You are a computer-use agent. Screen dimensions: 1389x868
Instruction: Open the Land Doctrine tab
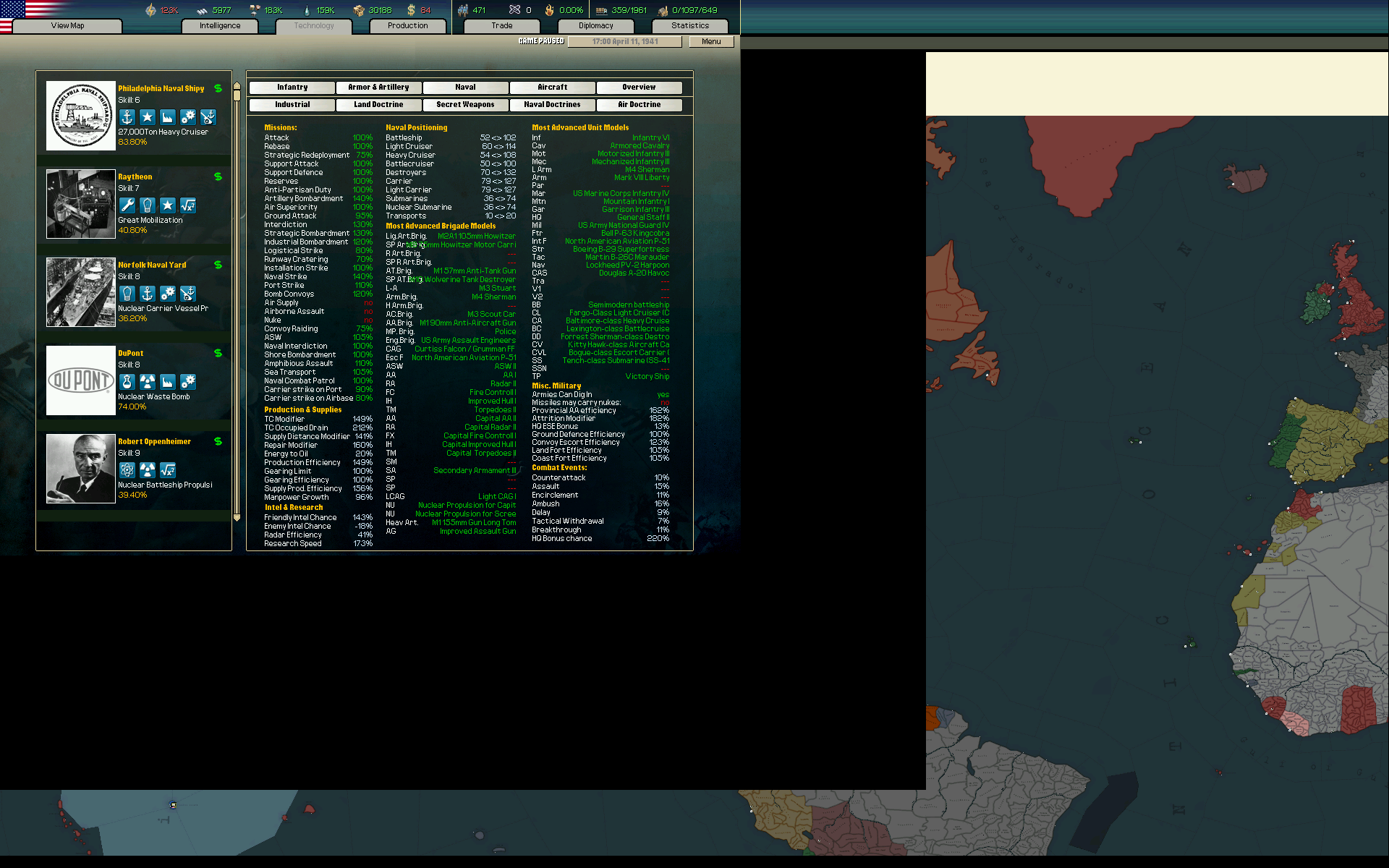pos(378,105)
